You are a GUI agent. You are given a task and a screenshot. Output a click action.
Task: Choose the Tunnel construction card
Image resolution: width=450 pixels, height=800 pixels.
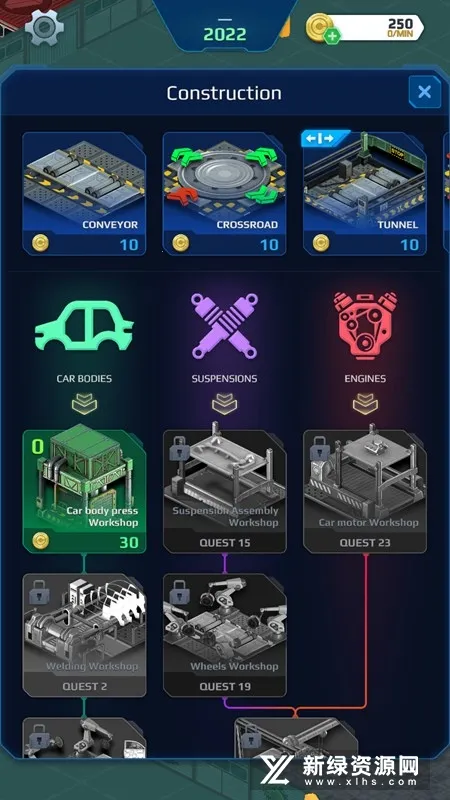point(365,193)
